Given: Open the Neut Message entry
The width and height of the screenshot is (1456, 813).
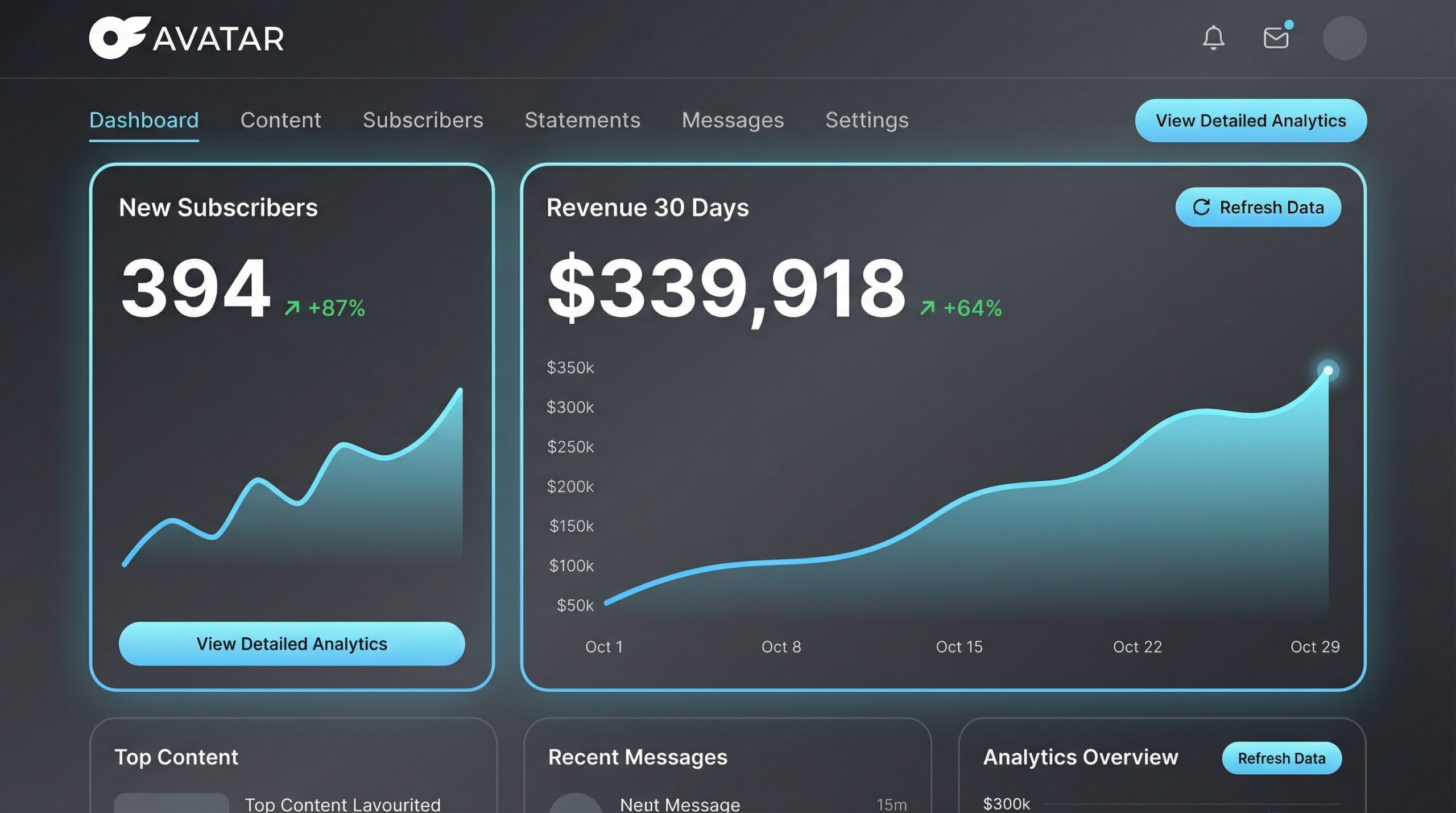Looking at the screenshot, I should pos(680,804).
